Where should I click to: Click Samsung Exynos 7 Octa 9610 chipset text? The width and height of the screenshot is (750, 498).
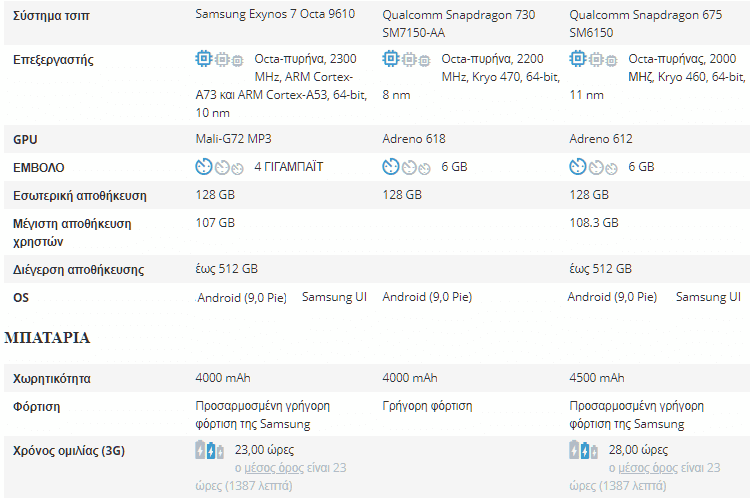tap(275, 14)
